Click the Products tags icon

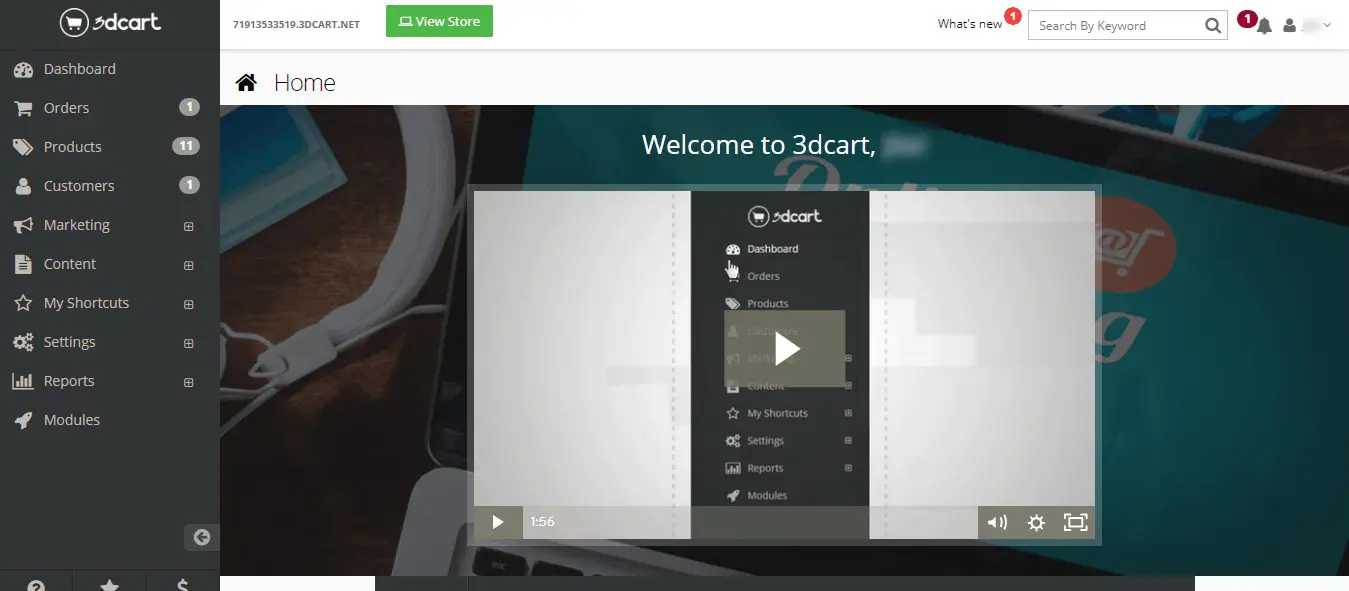(x=23, y=147)
